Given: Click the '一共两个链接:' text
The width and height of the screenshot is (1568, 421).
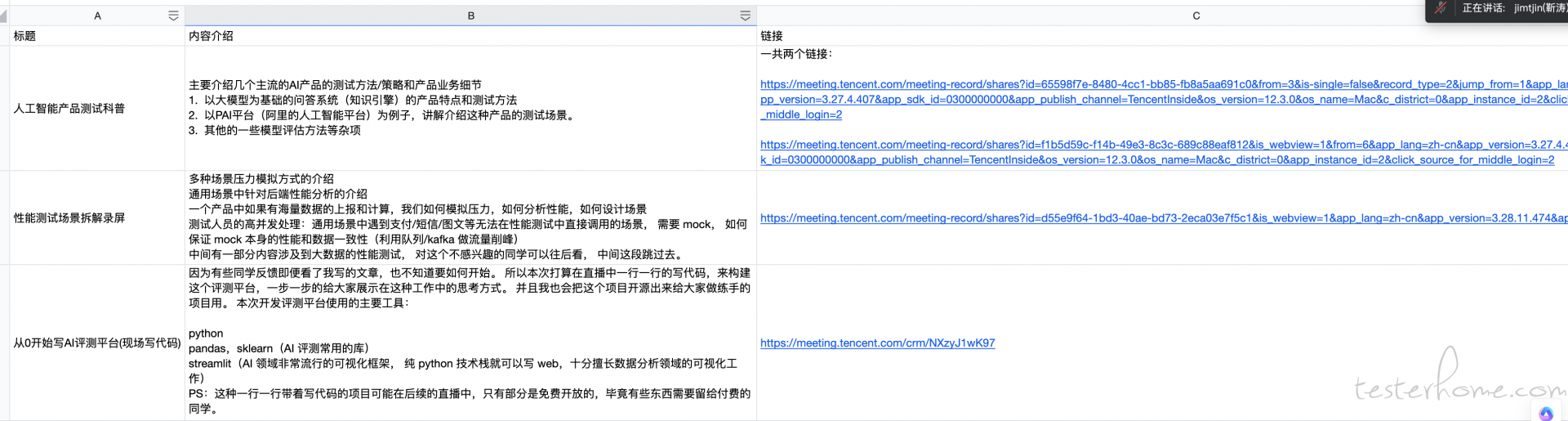Looking at the screenshot, I should point(796,54).
